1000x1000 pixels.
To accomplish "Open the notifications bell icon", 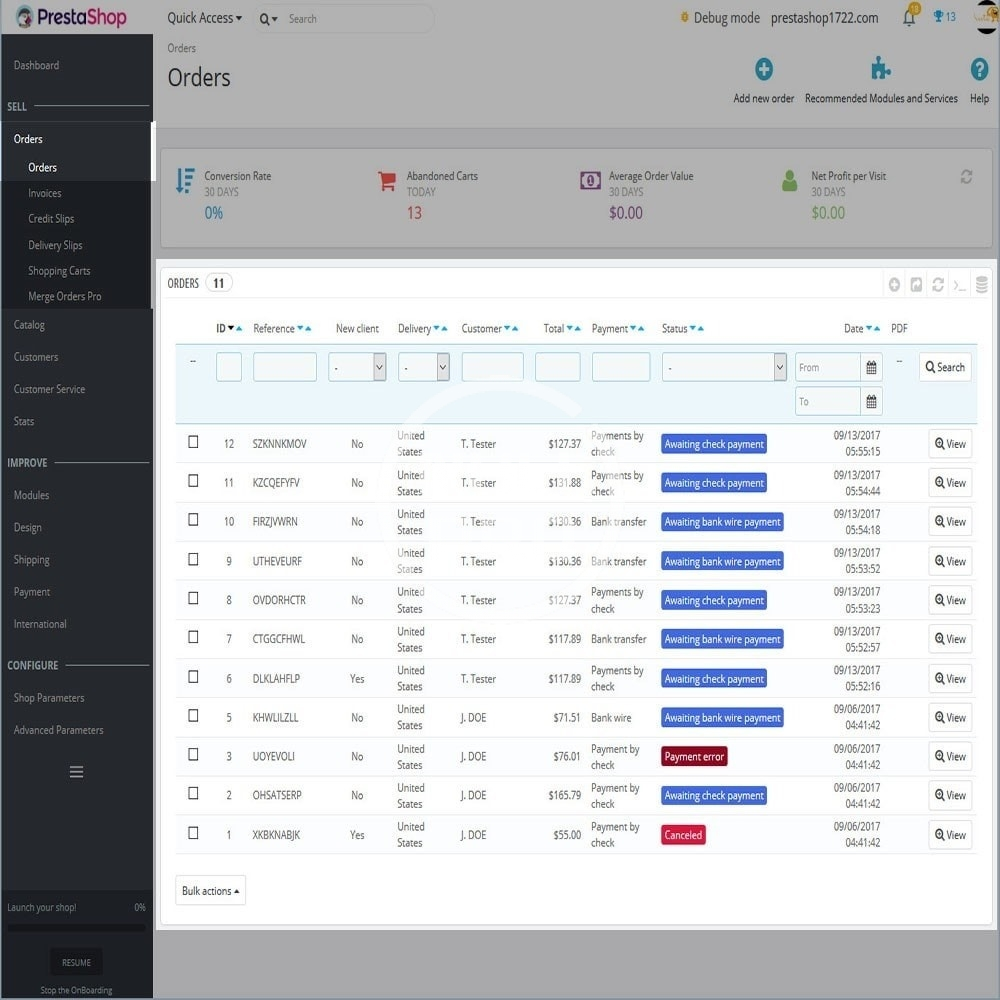I will pyautogui.click(x=909, y=18).
